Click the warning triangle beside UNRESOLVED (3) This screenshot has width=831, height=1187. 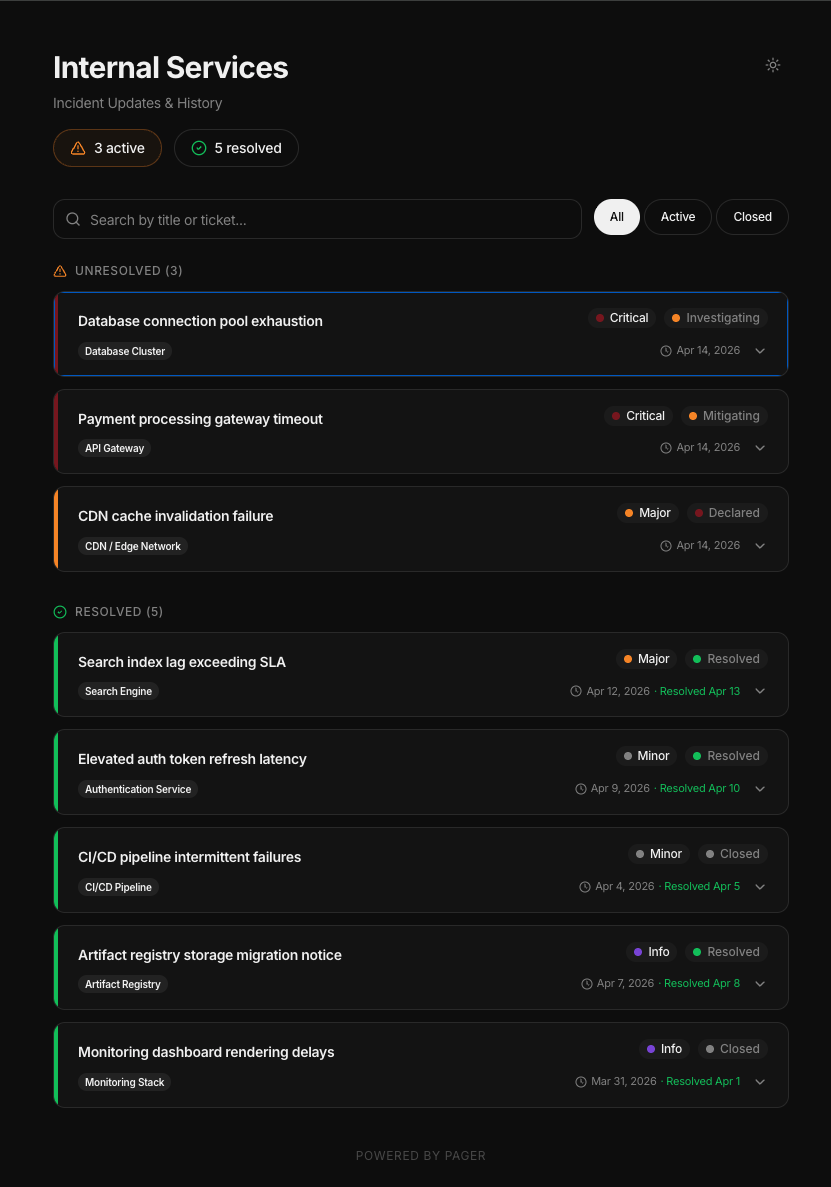point(58,270)
